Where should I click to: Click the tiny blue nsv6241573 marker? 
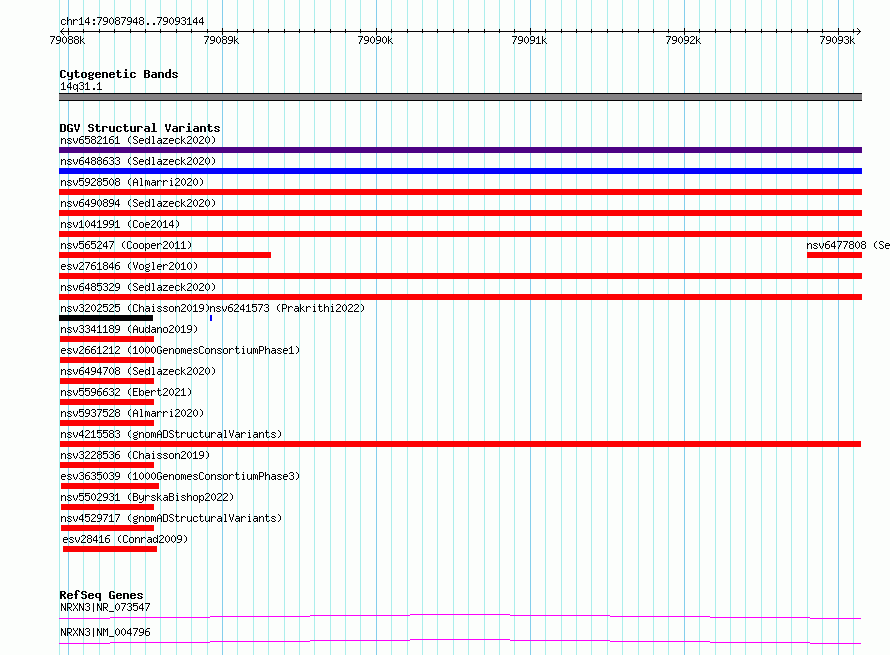(x=211, y=318)
